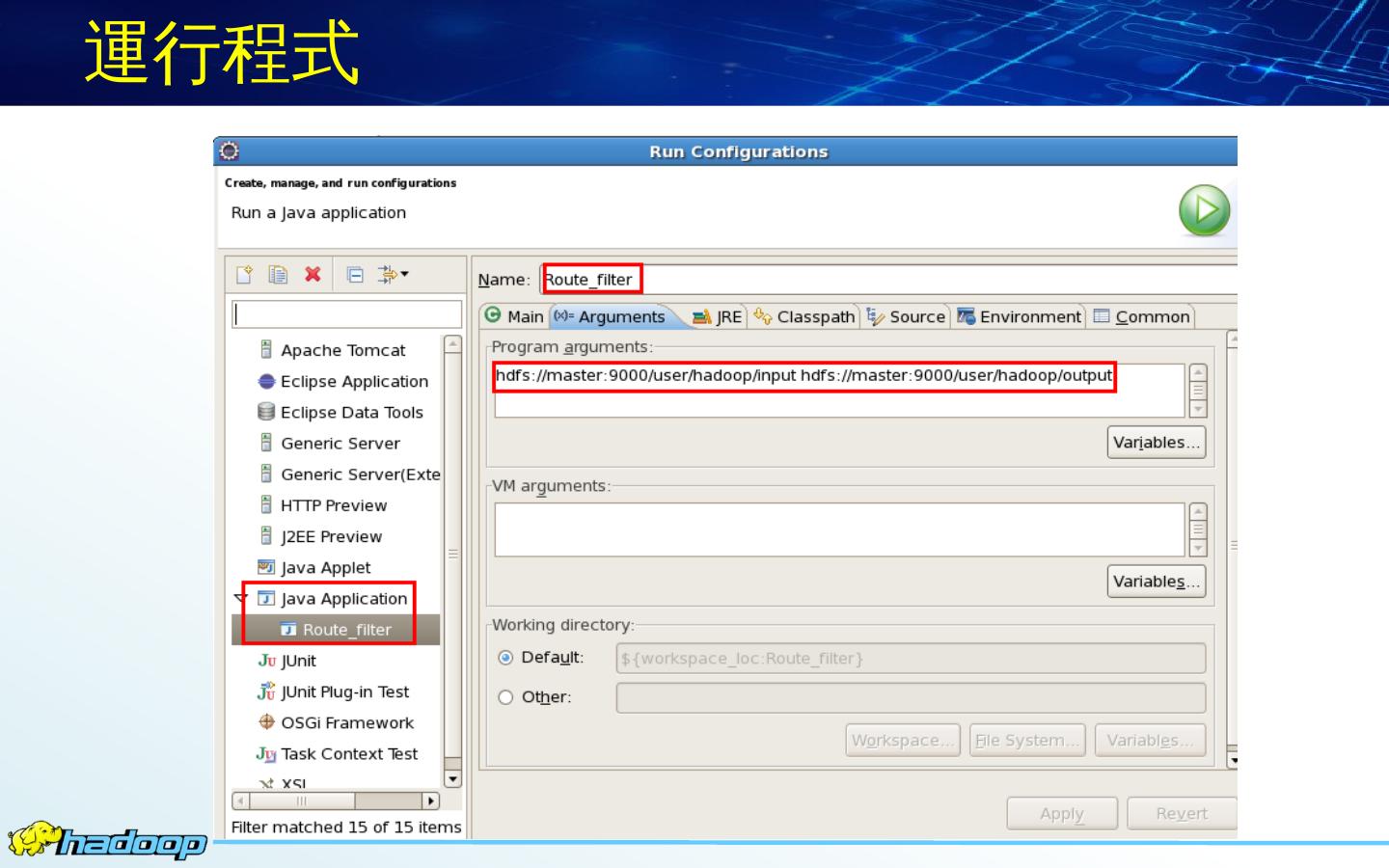Click the J2EE Preview icon
The image size is (1389, 868).
tap(266, 535)
